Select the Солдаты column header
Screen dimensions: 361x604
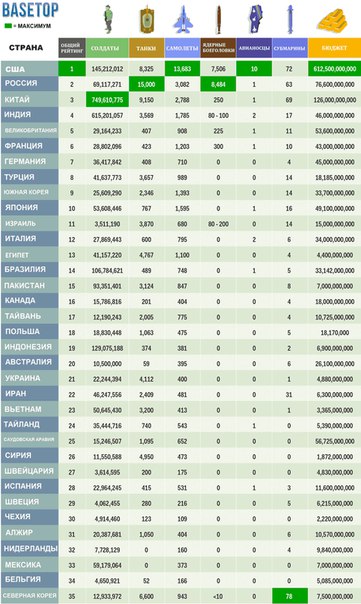pos(107,48)
